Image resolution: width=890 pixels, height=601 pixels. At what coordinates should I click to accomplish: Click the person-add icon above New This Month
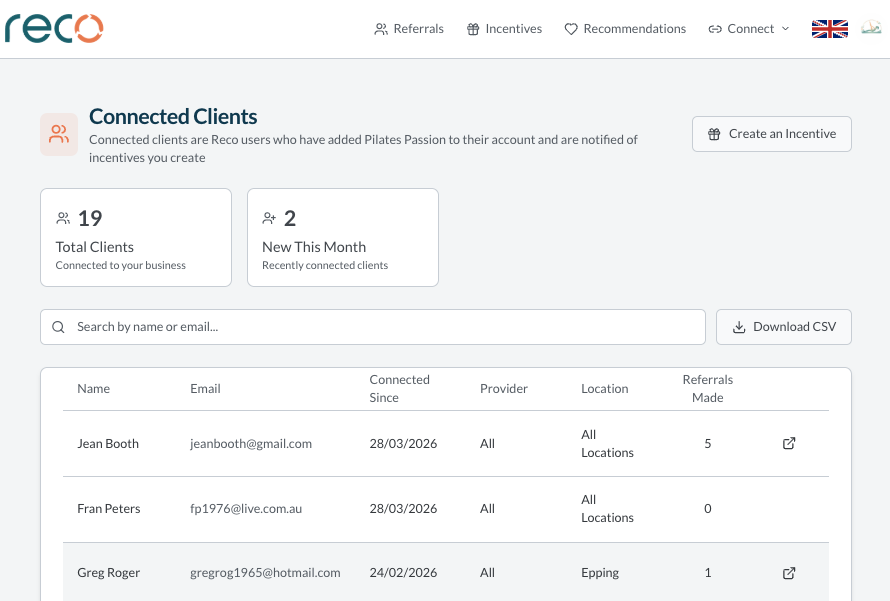point(269,217)
